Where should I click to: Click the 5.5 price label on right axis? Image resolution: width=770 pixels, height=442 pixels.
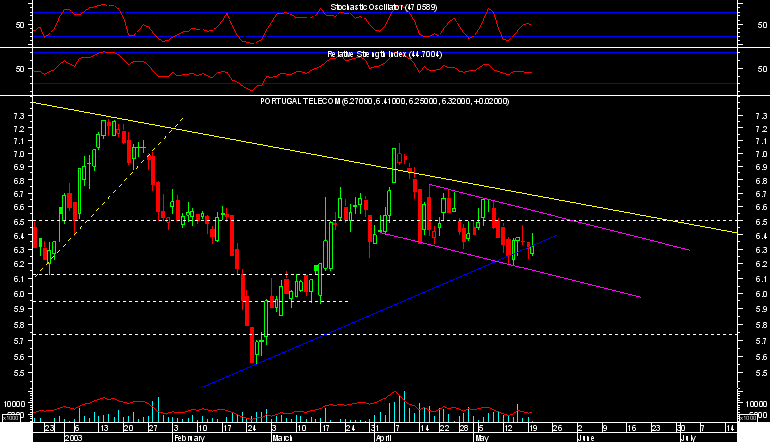pyautogui.click(x=762, y=373)
